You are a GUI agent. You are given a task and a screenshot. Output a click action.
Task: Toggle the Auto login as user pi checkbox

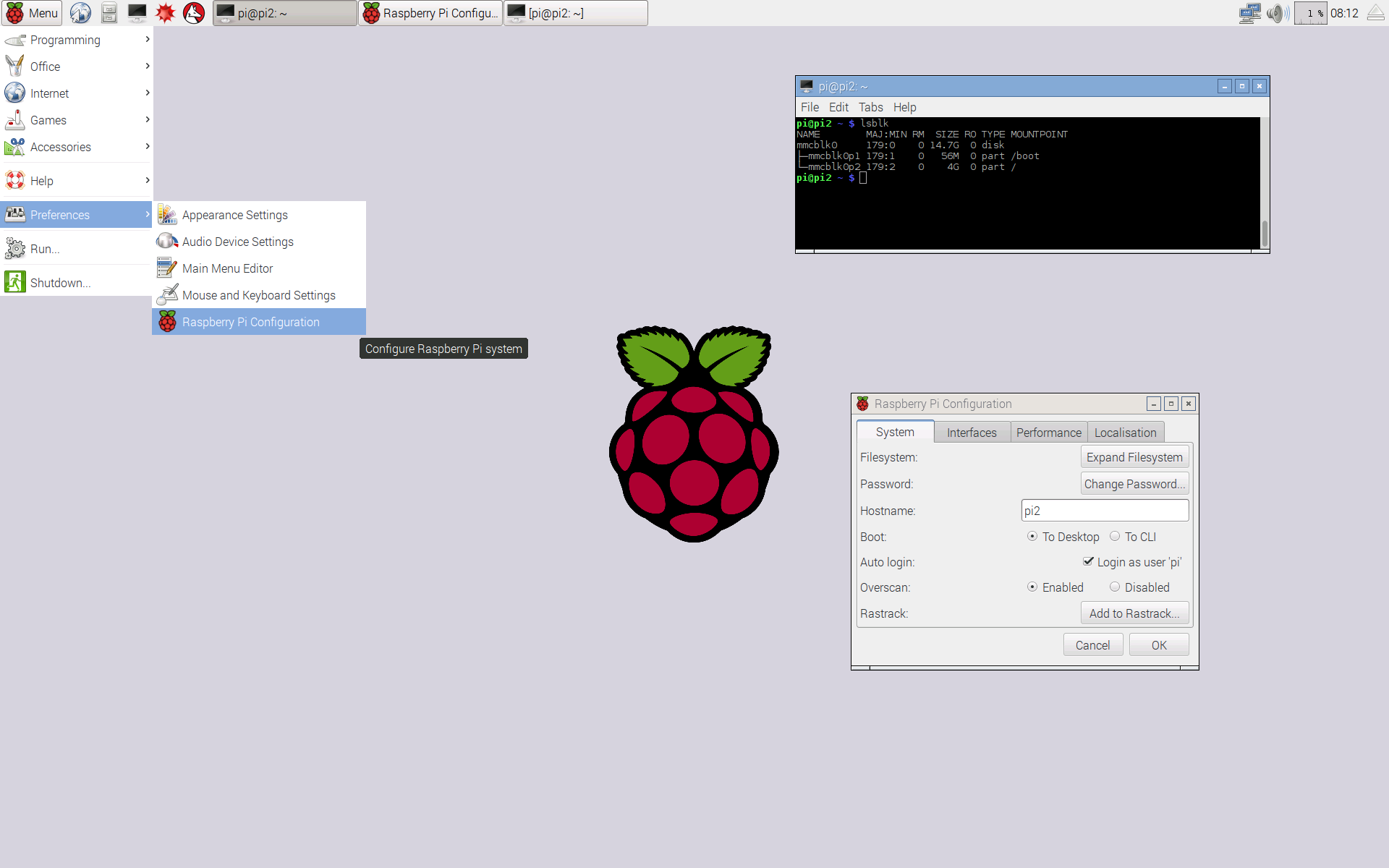tap(1087, 562)
